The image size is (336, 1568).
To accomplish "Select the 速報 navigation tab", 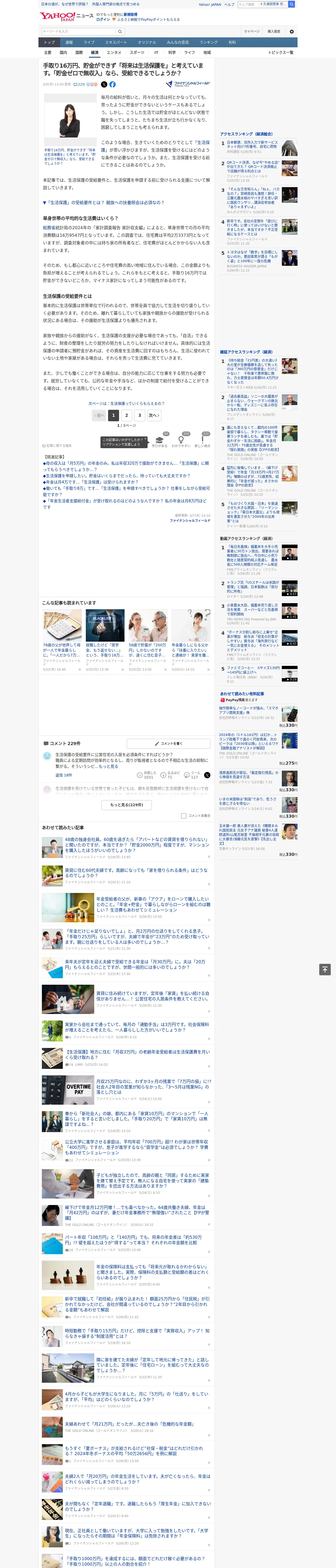I will [x=69, y=43].
